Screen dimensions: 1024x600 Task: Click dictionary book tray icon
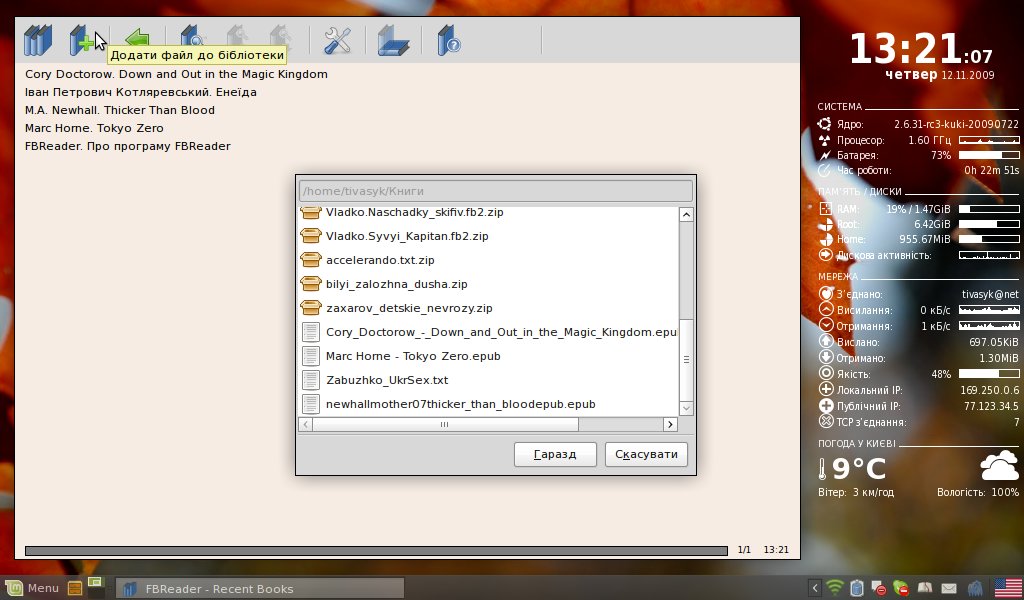925,588
